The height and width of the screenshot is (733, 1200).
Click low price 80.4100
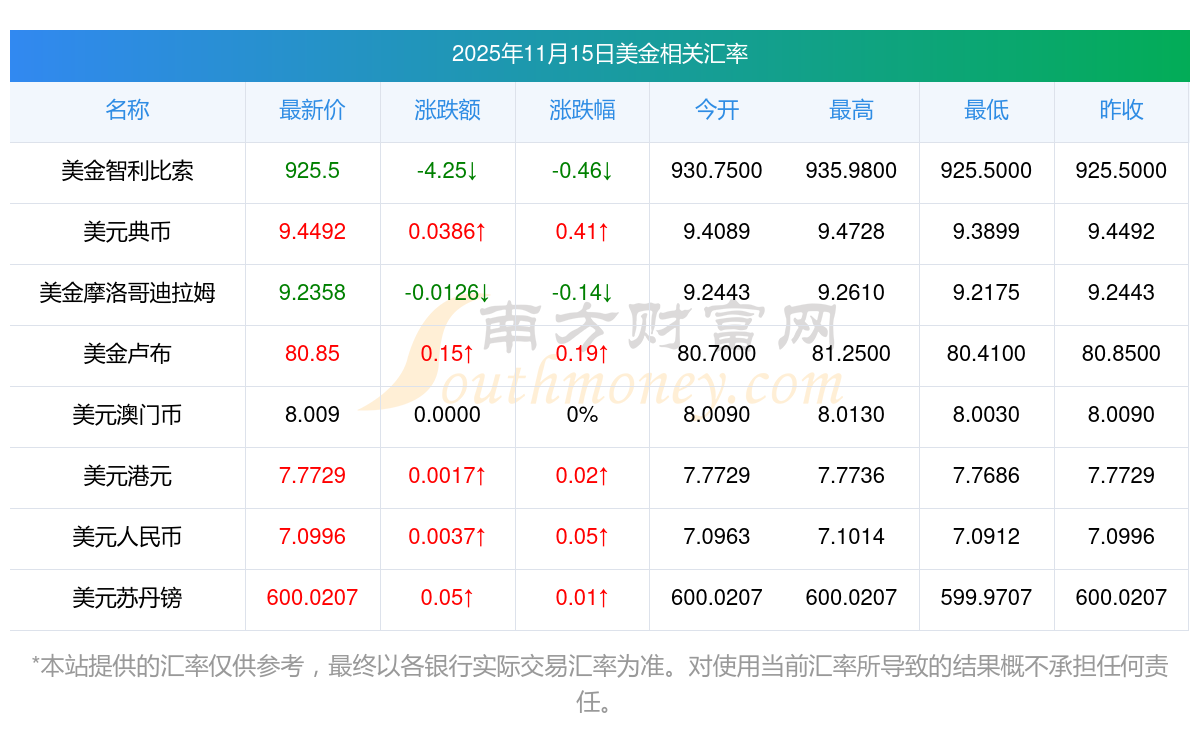click(986, 354)
